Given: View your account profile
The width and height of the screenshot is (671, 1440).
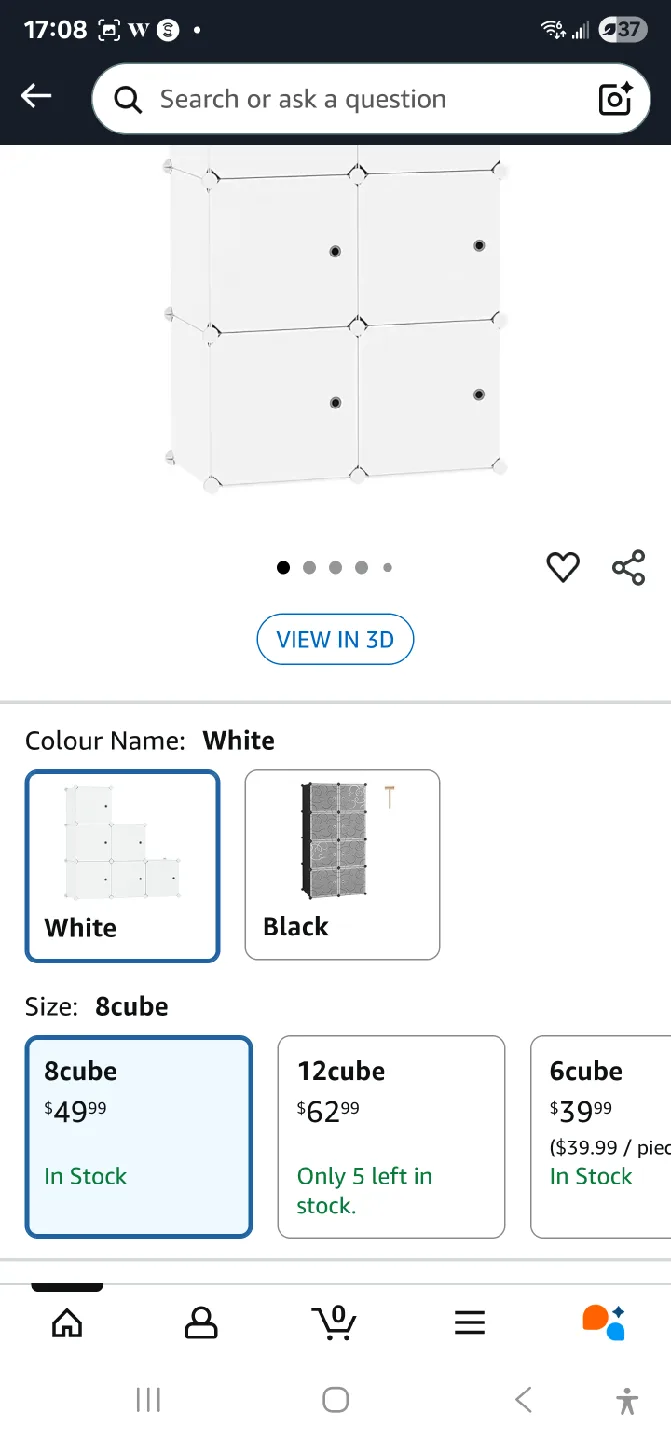Looking at the screenshot, I should pyautogui.click(x=200, y=1322).
